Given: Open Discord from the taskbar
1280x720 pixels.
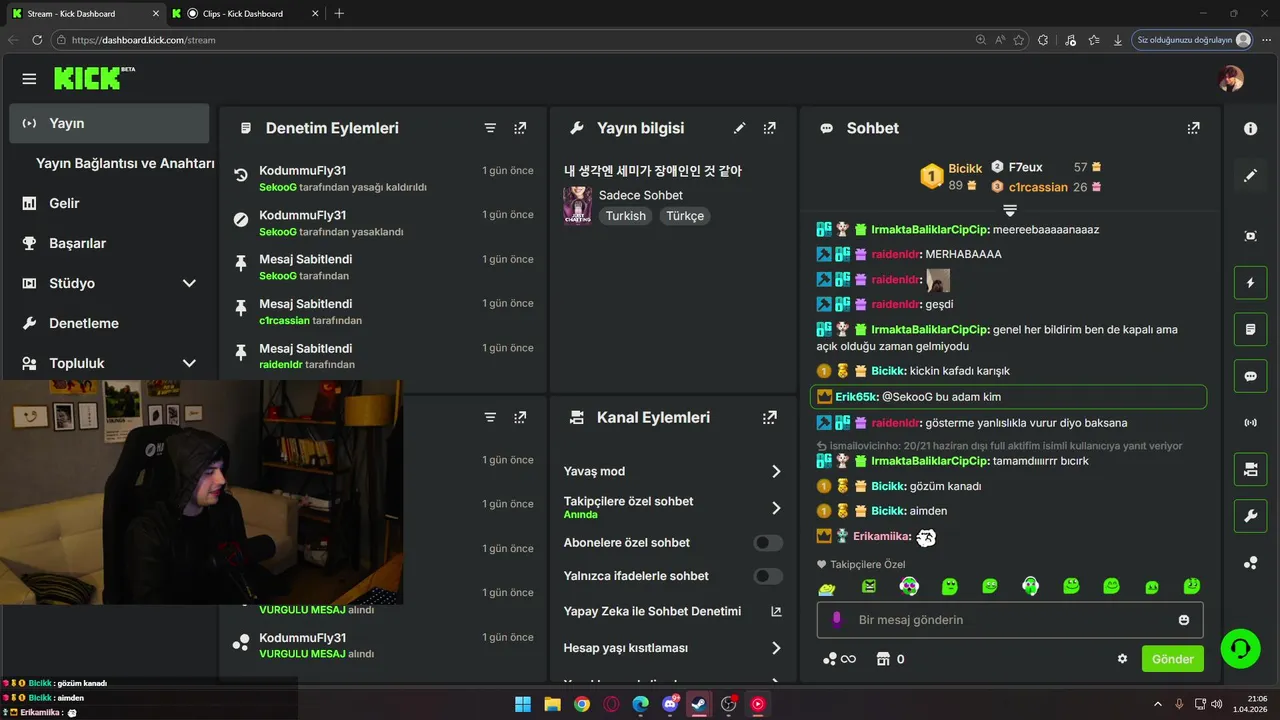Looking at the screenshot, I should (669, 704).
